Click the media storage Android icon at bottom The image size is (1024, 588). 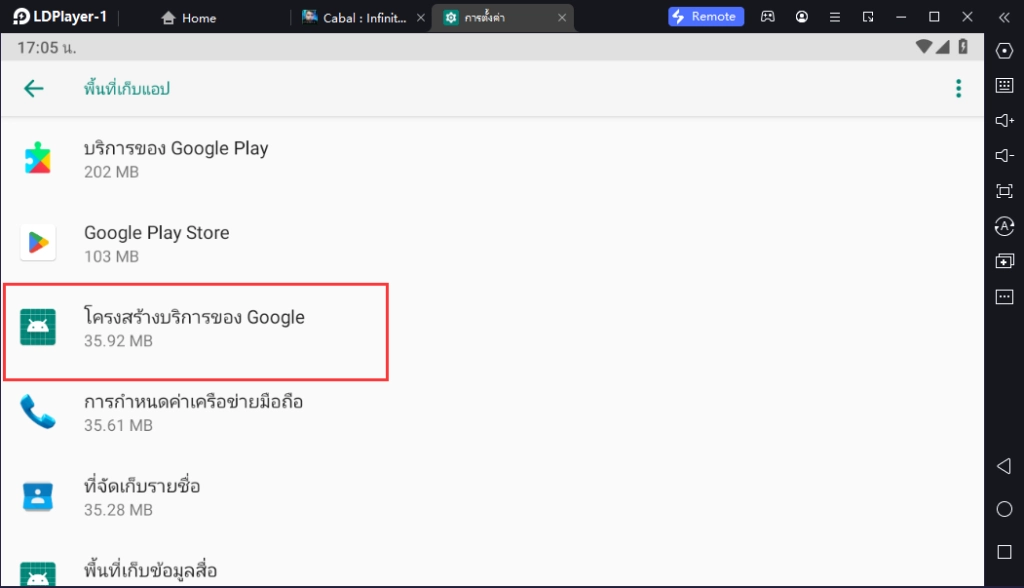(38, 574)
